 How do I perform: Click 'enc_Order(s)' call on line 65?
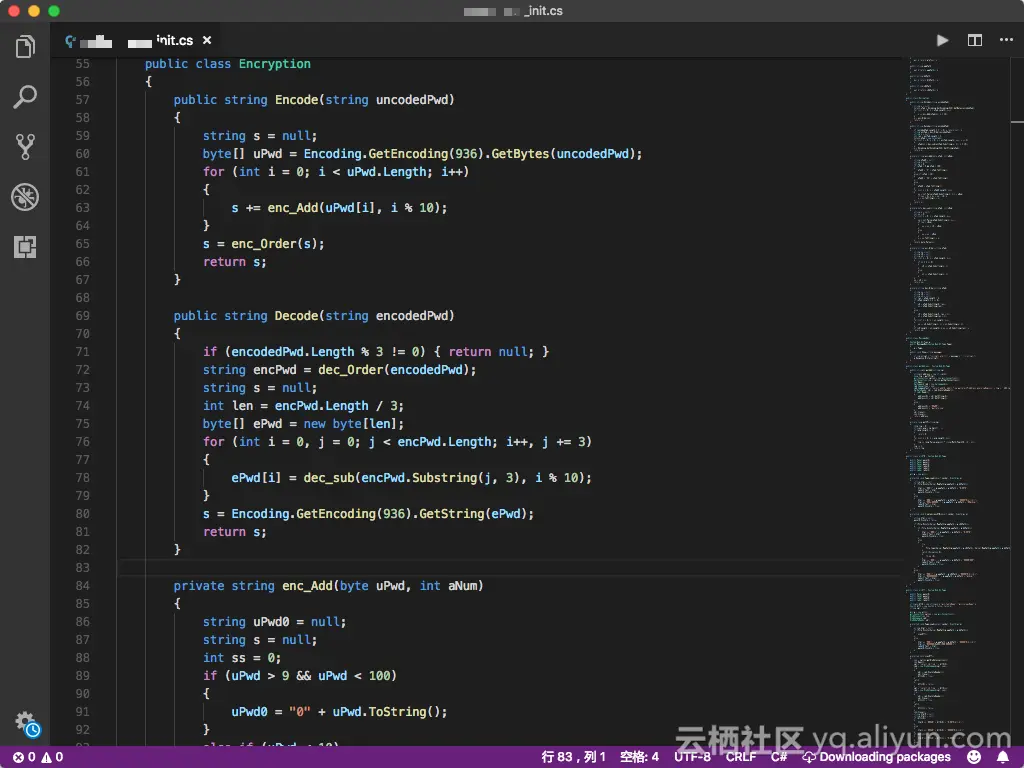[274, 244]
